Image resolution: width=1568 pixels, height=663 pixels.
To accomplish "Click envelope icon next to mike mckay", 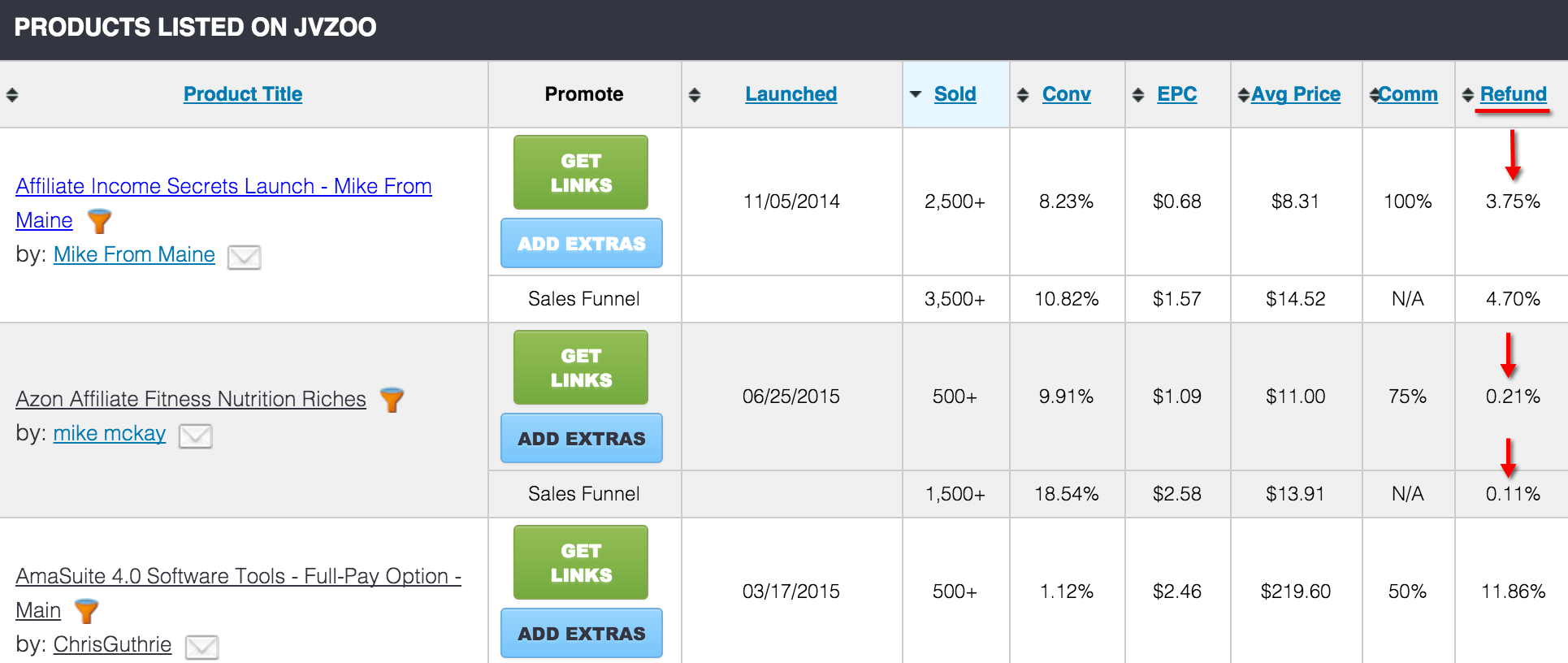I will [195, 435].
